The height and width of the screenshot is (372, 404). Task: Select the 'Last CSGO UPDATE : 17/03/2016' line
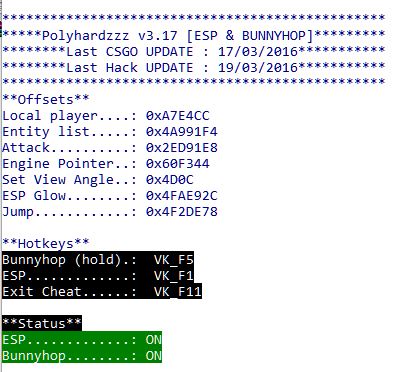pos(194,51)
